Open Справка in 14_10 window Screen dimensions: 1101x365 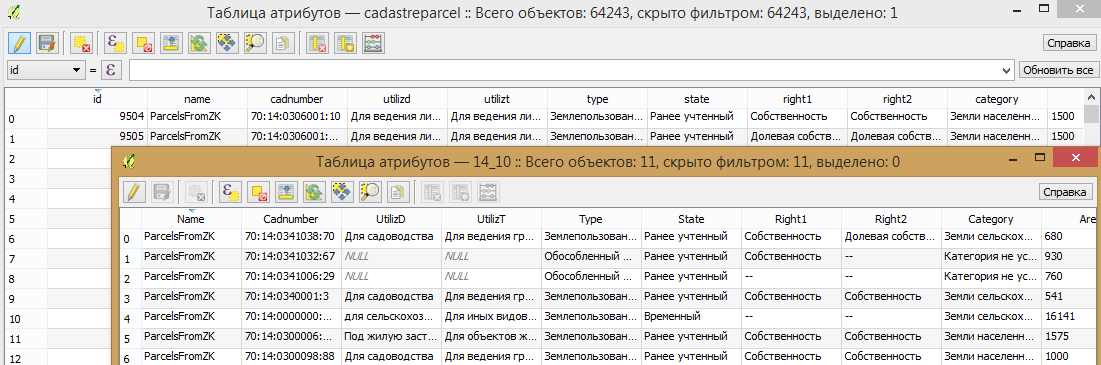tap(1065, 192)
